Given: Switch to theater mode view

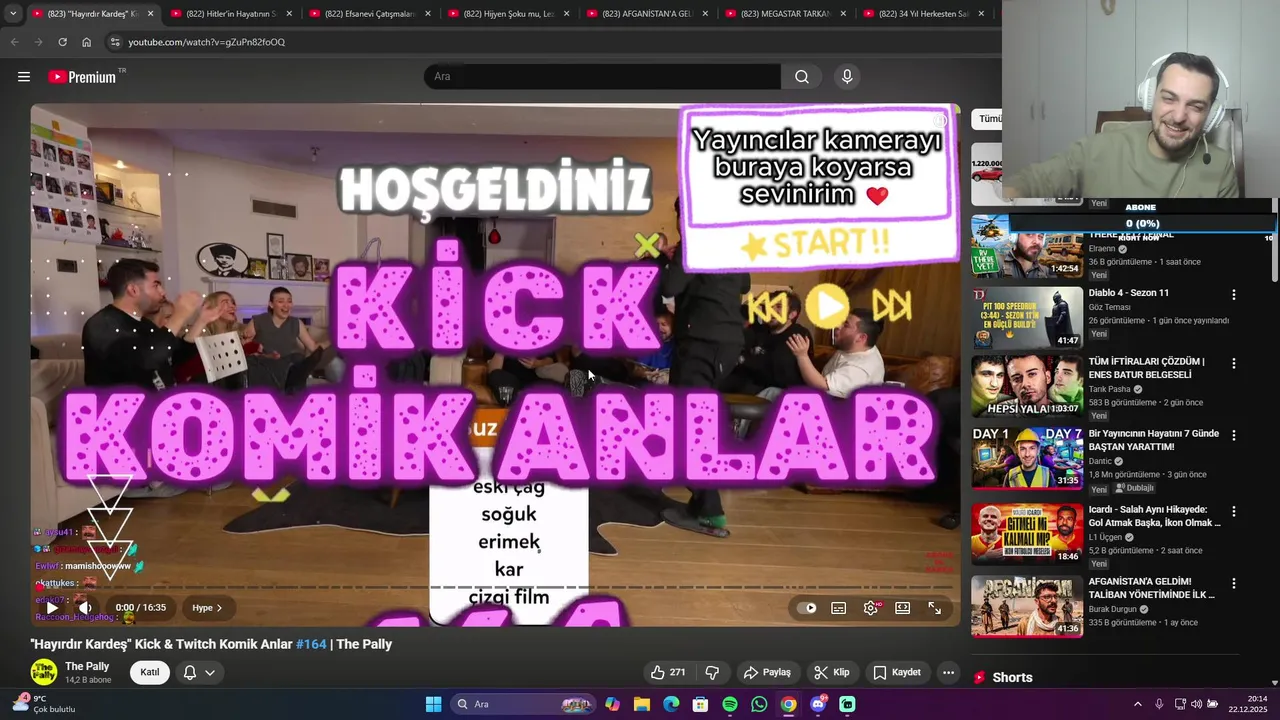Looking at the screenshot, I should click(903, 608).
